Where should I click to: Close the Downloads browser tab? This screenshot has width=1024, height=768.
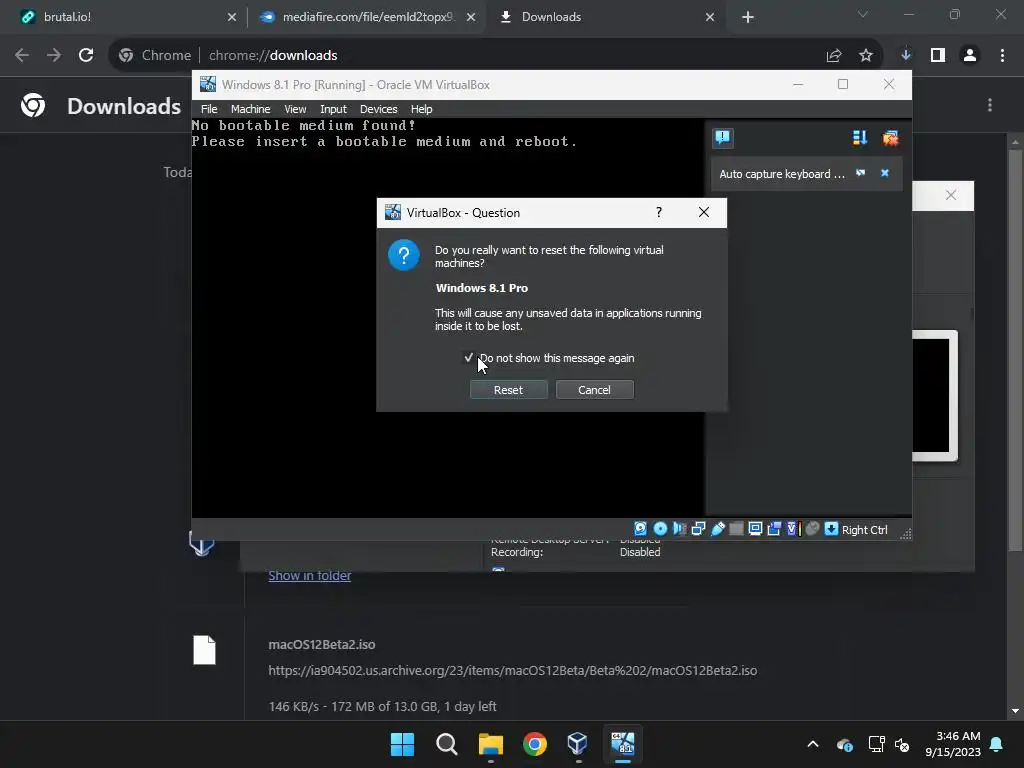pyautogui.click(x=710, y=17)
